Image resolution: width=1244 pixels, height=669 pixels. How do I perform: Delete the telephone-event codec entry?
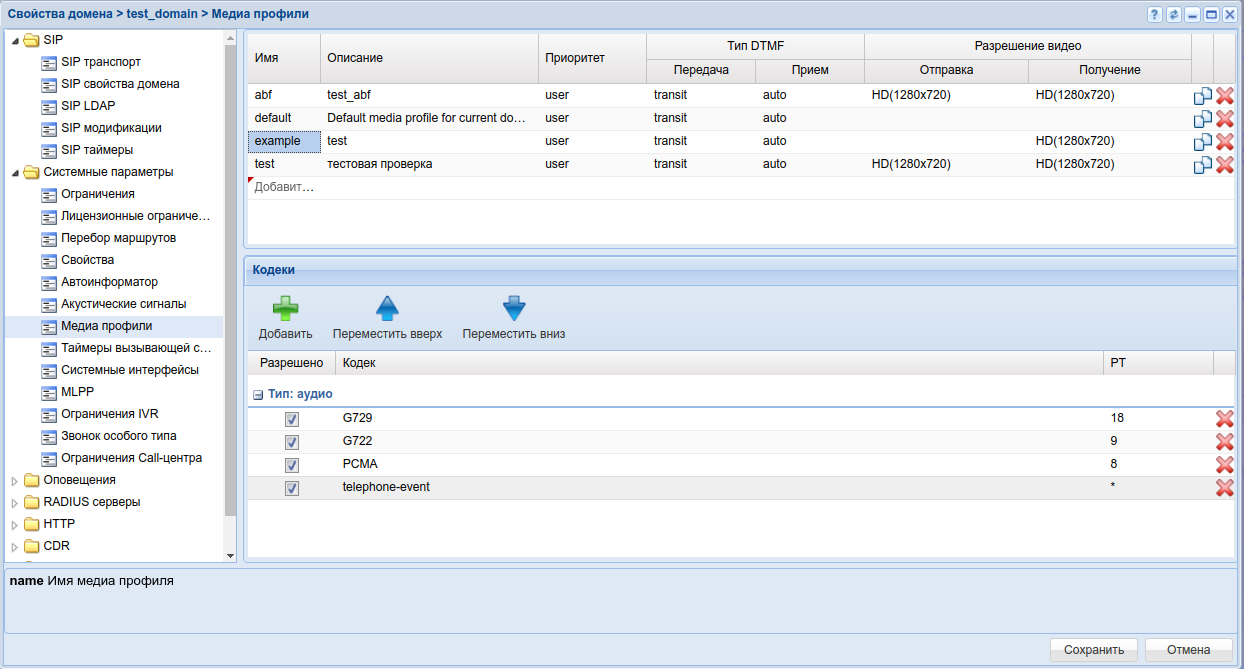coord(1224,488)
